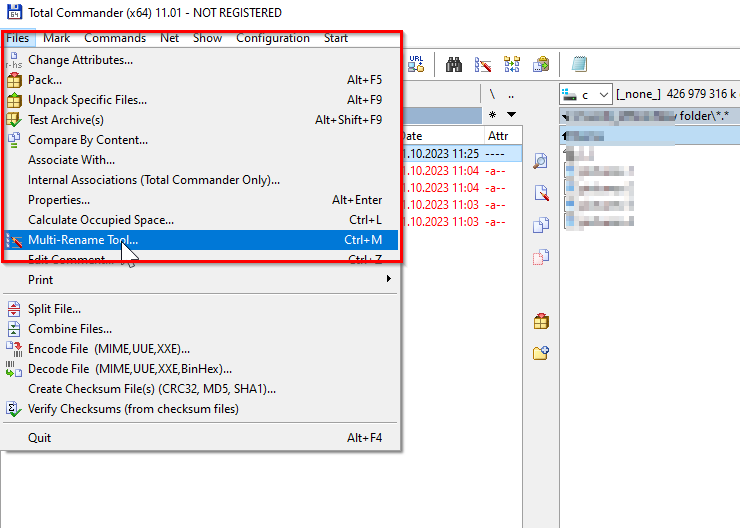Click the synchronize directories toolbar icon
740x528 pixels.
(512, 64)
